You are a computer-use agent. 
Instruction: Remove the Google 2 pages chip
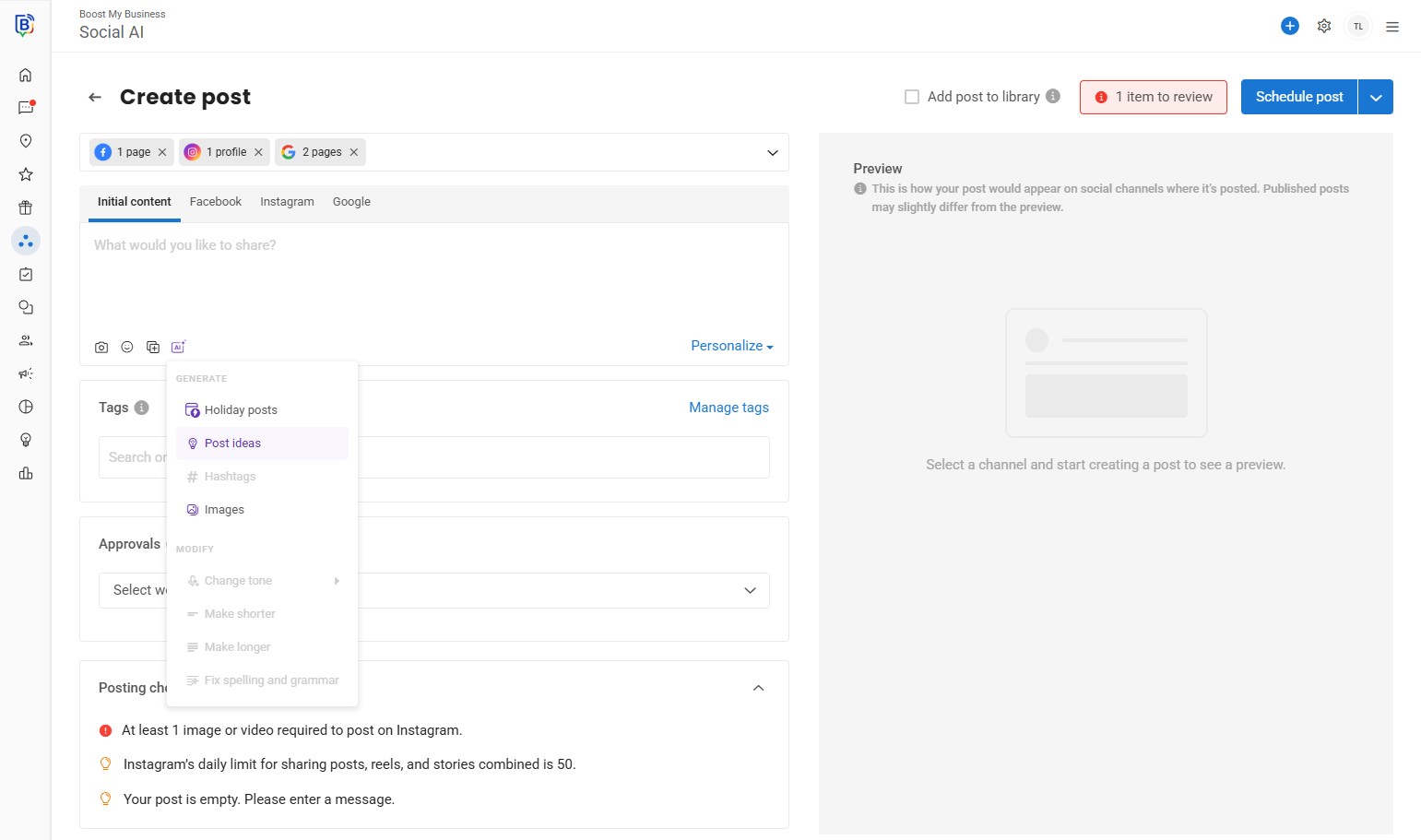(354, 152)
